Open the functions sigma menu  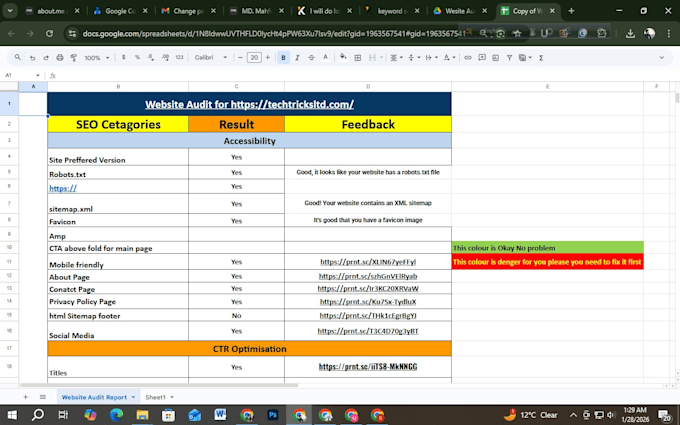[541, 58]
